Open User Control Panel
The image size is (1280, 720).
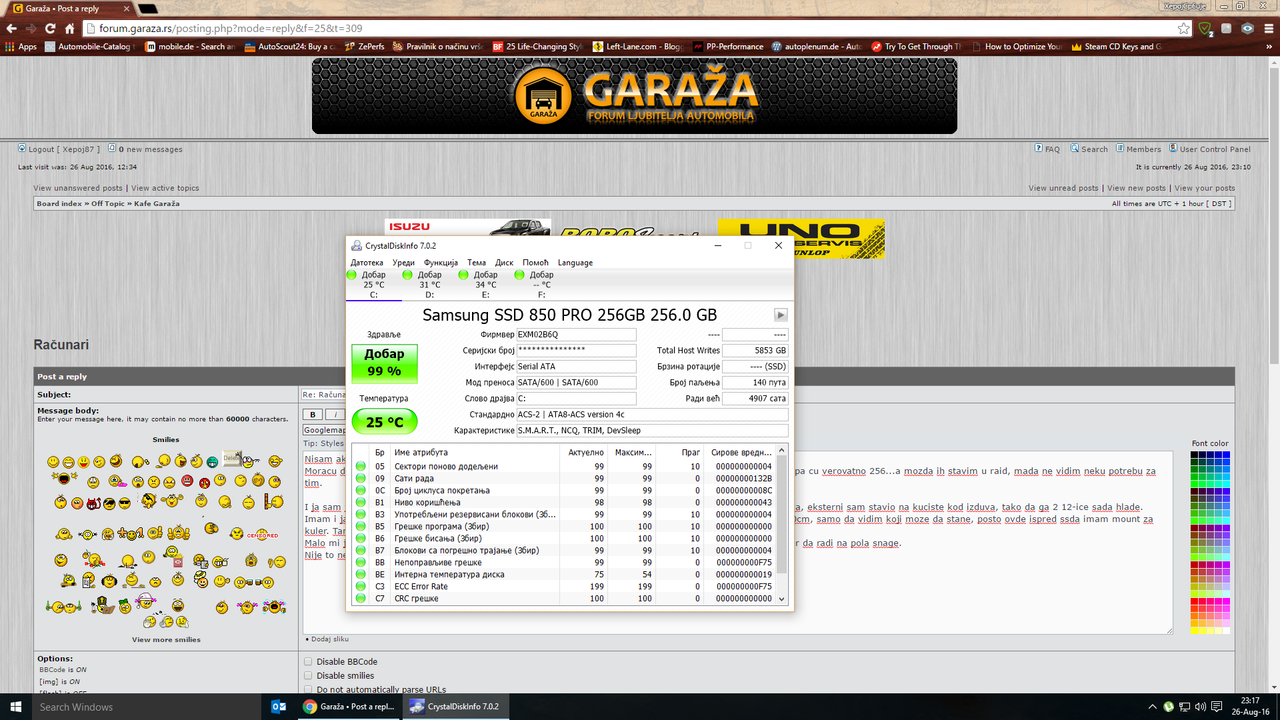point(1210,149)
